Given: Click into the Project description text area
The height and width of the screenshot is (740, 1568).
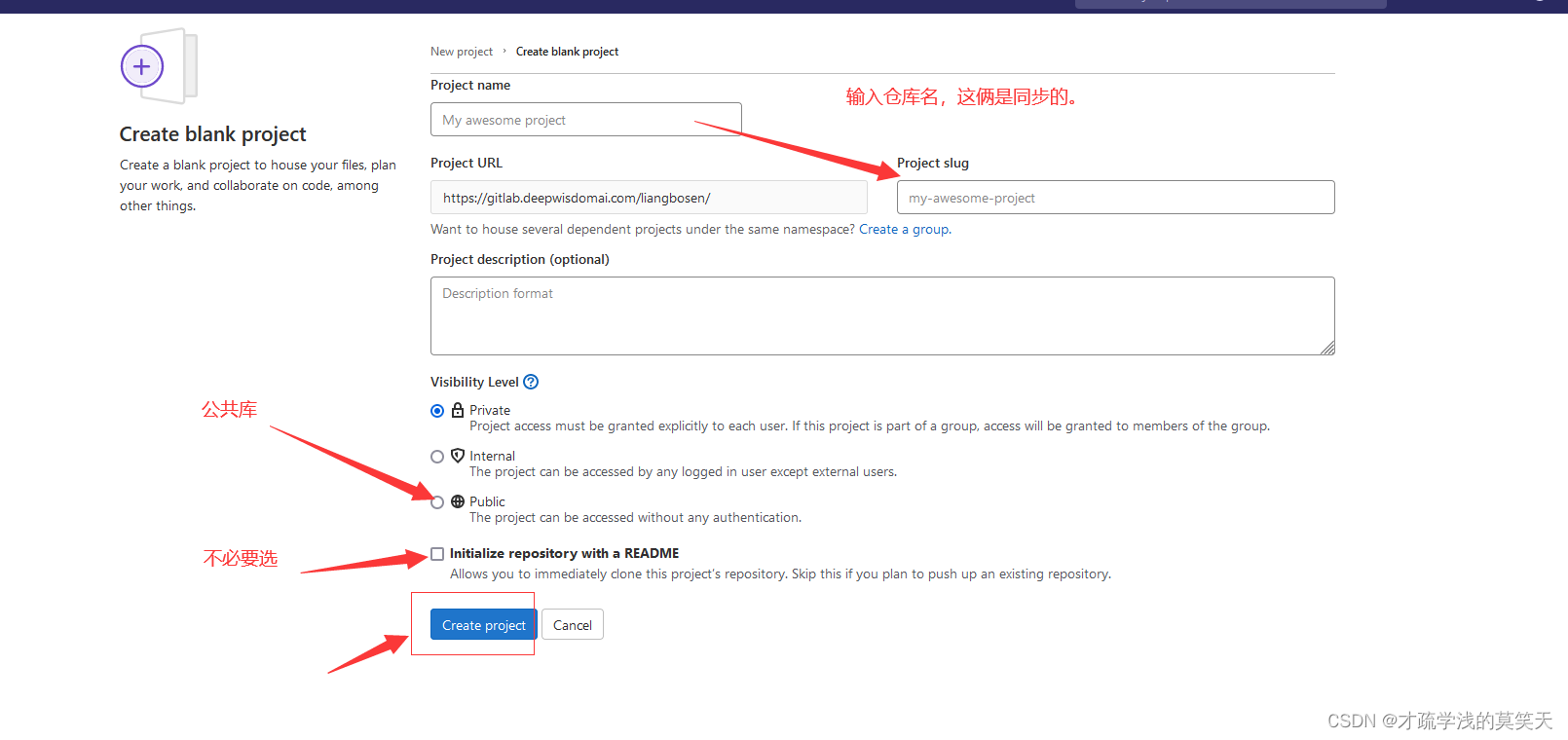Looking at the screenshot, I should 882,315.
